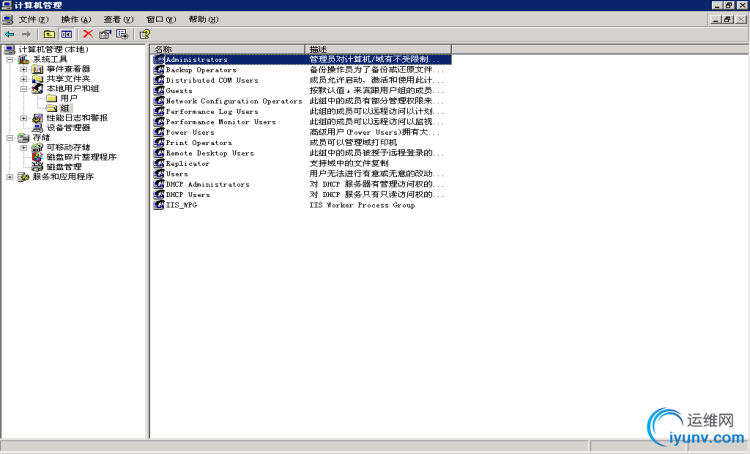Collapse the 存储 tree node
Viewport: 750px width, 454px height.
click(10, 137)
